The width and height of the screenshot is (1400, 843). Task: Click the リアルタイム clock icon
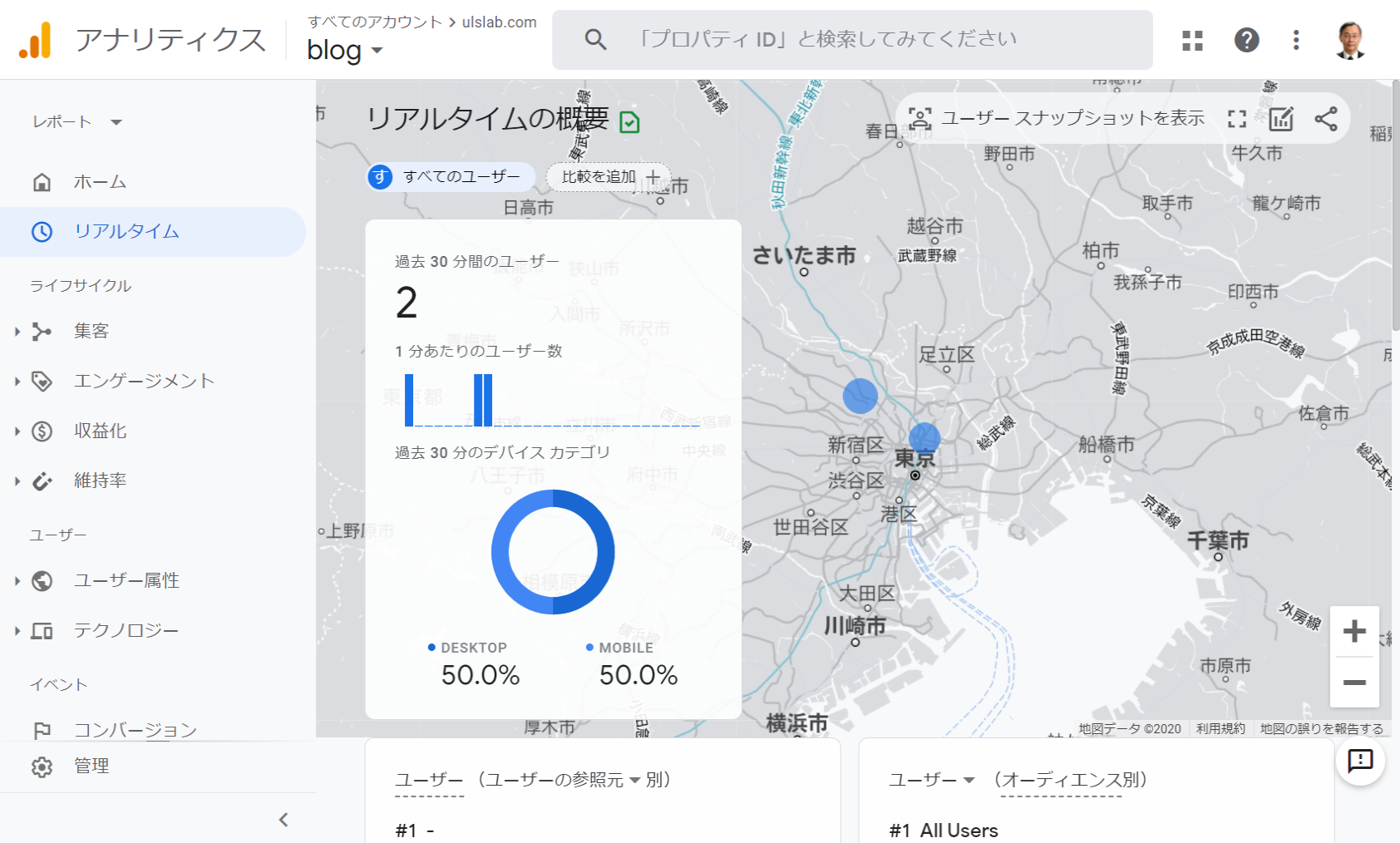[42, 232]
